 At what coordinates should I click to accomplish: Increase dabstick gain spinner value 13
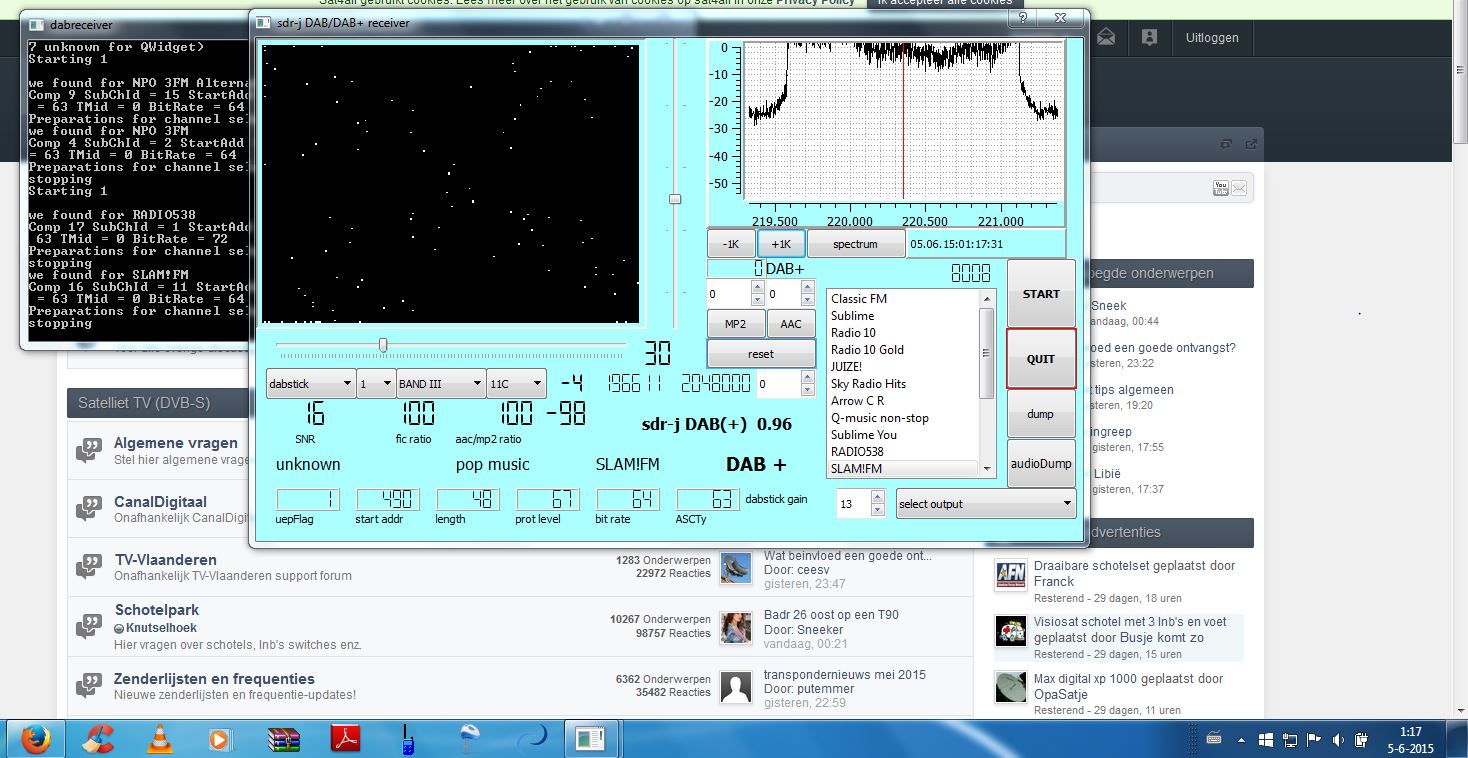(x=878, y=497)
